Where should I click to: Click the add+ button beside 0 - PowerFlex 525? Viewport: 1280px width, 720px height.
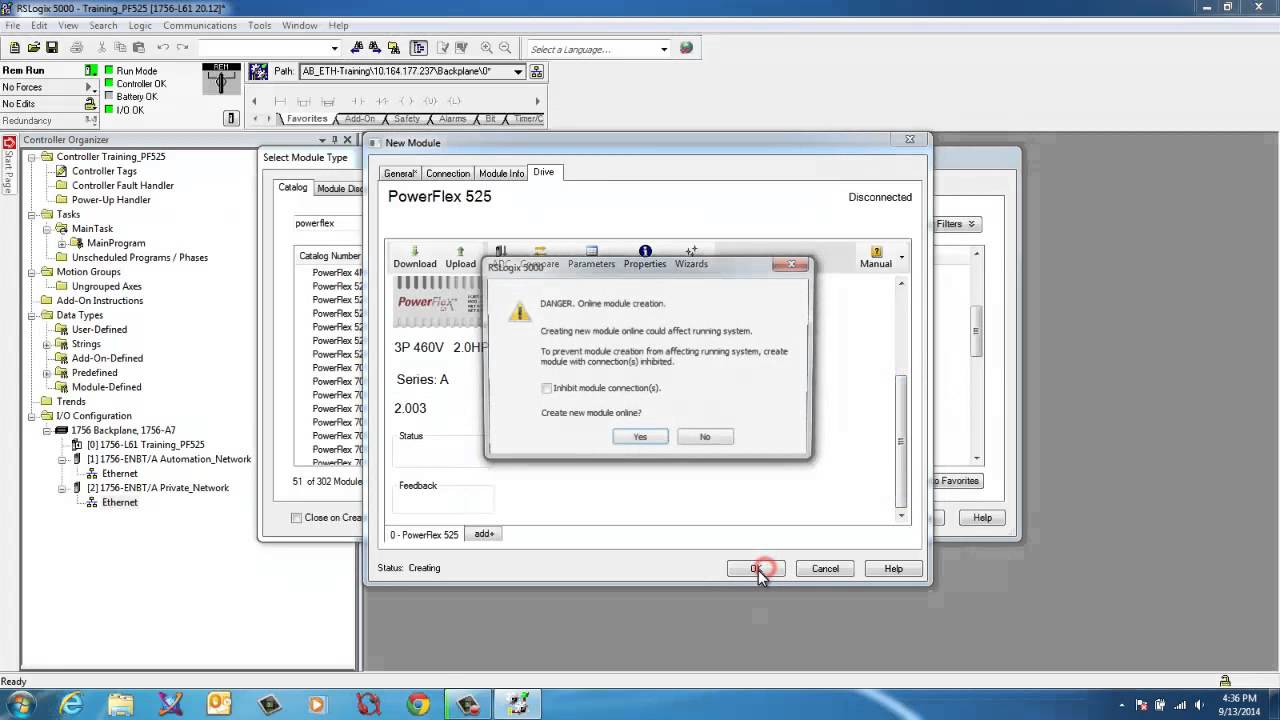484,534
